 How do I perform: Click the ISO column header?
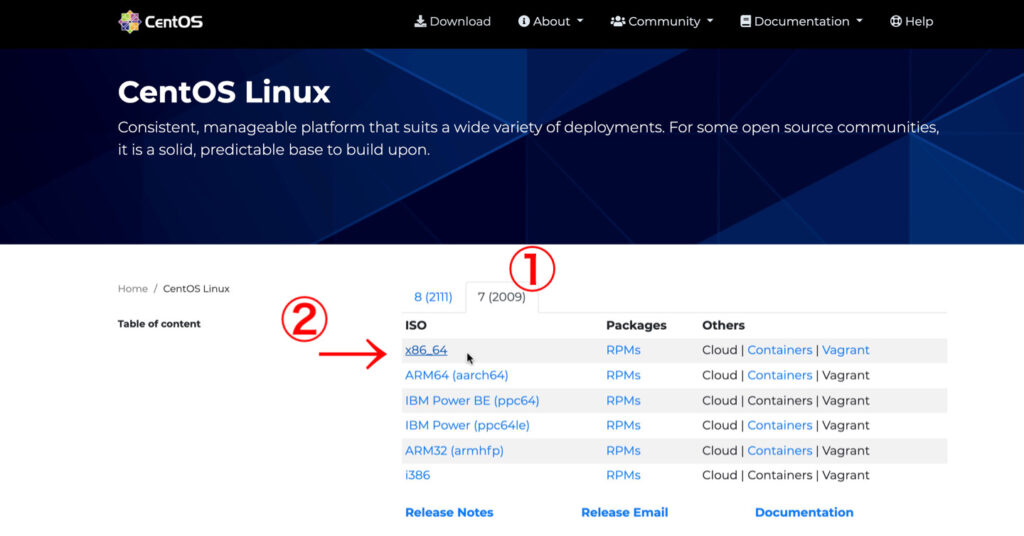tap(415, 325)
